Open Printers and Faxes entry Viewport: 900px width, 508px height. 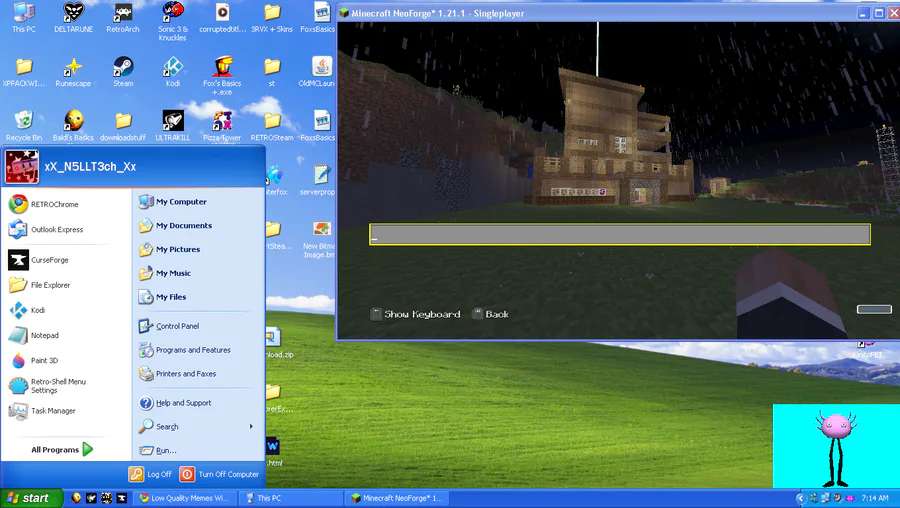pyautogui.click(x=177, y=374)
